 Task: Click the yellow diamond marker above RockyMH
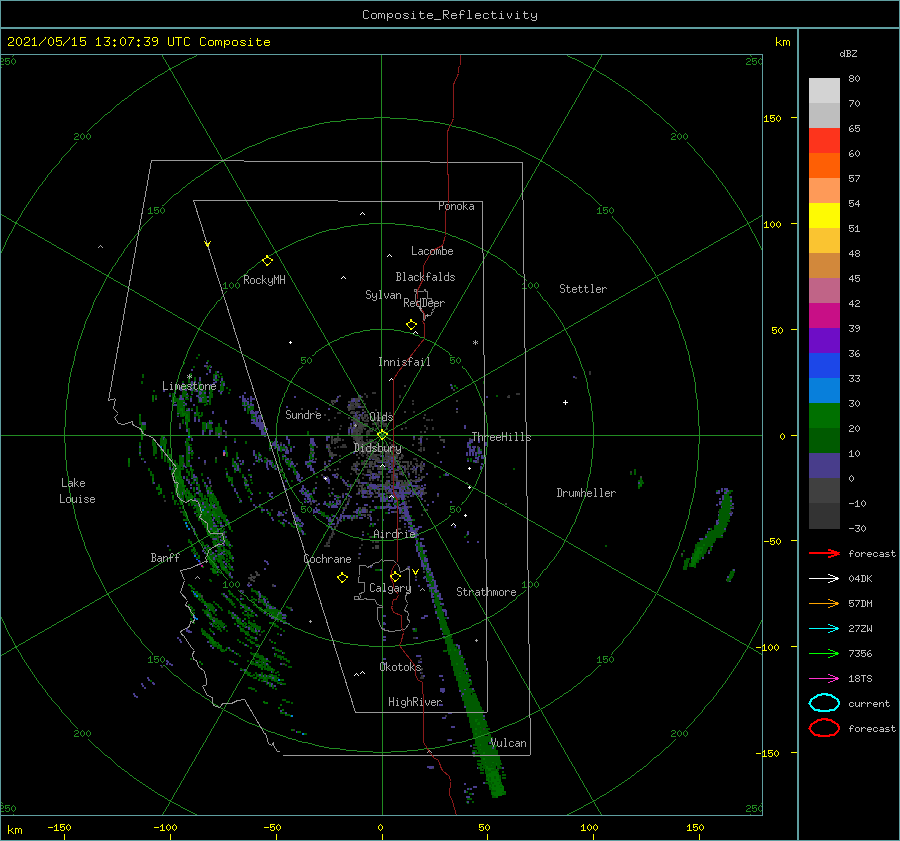pyautogui.click(x=267, y=261)
